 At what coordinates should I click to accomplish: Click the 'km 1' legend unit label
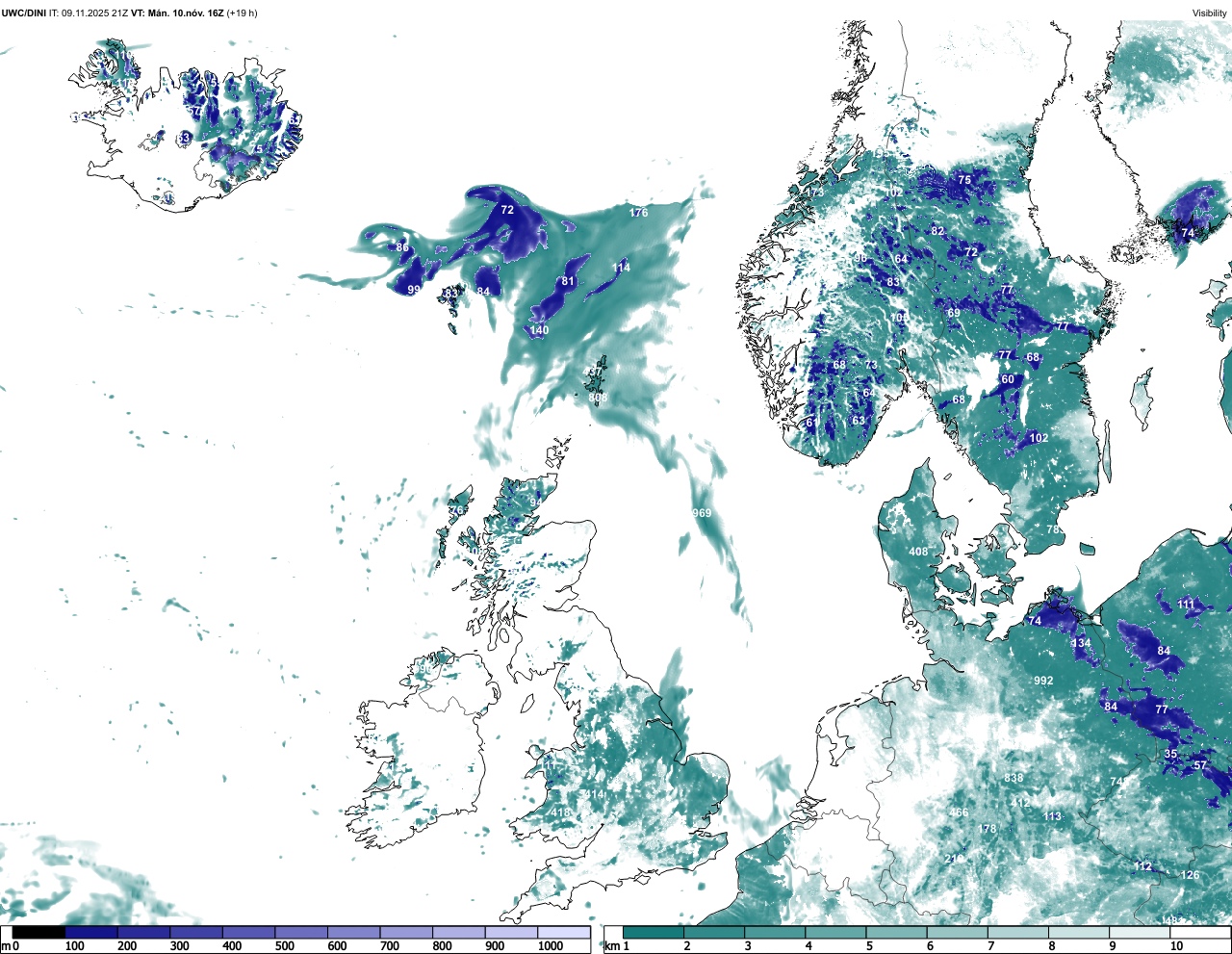617,946
